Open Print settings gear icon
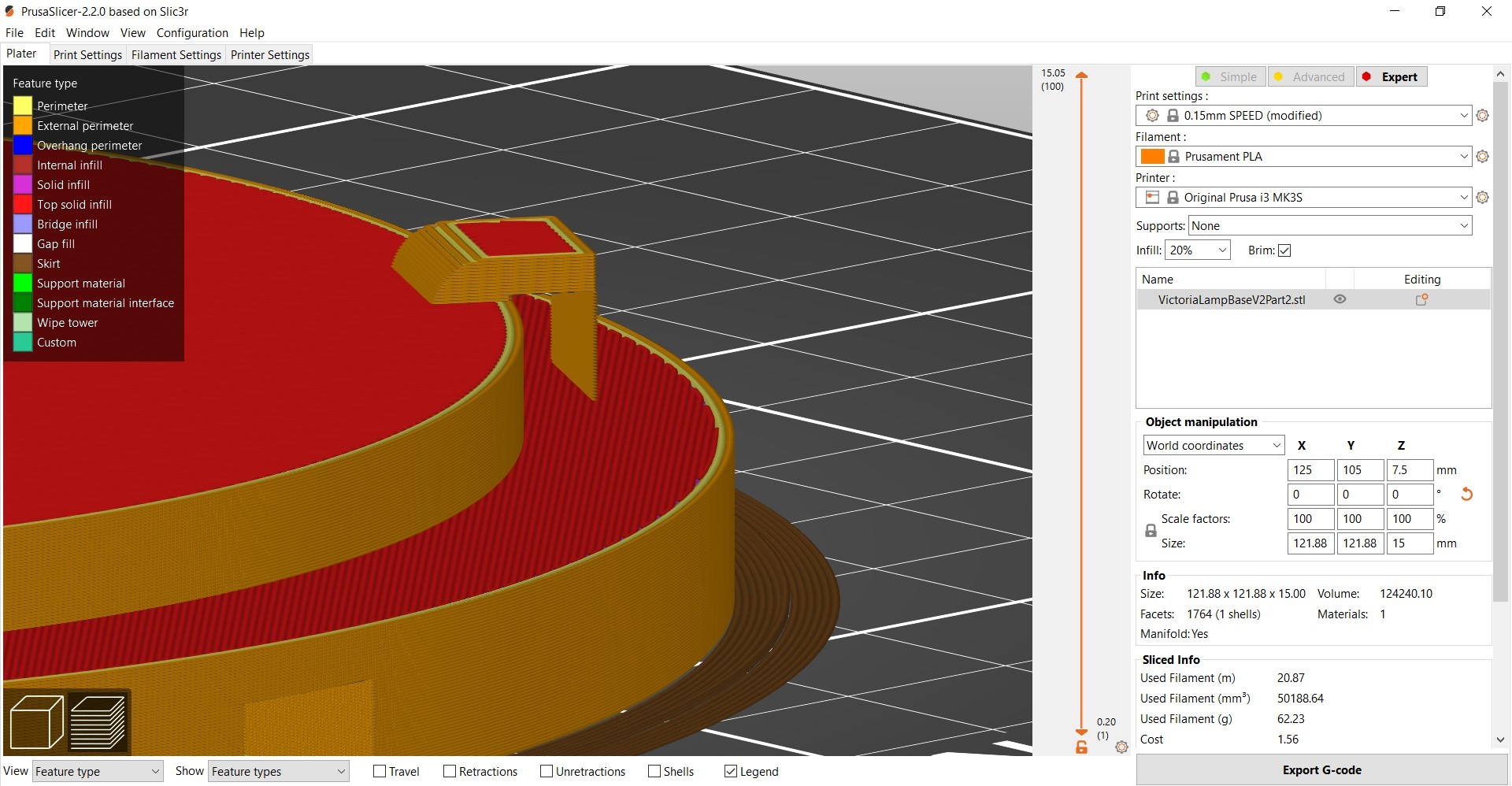Image resolution: width=1512 pixels, height=786 pixels. [x=1482, y=116]
